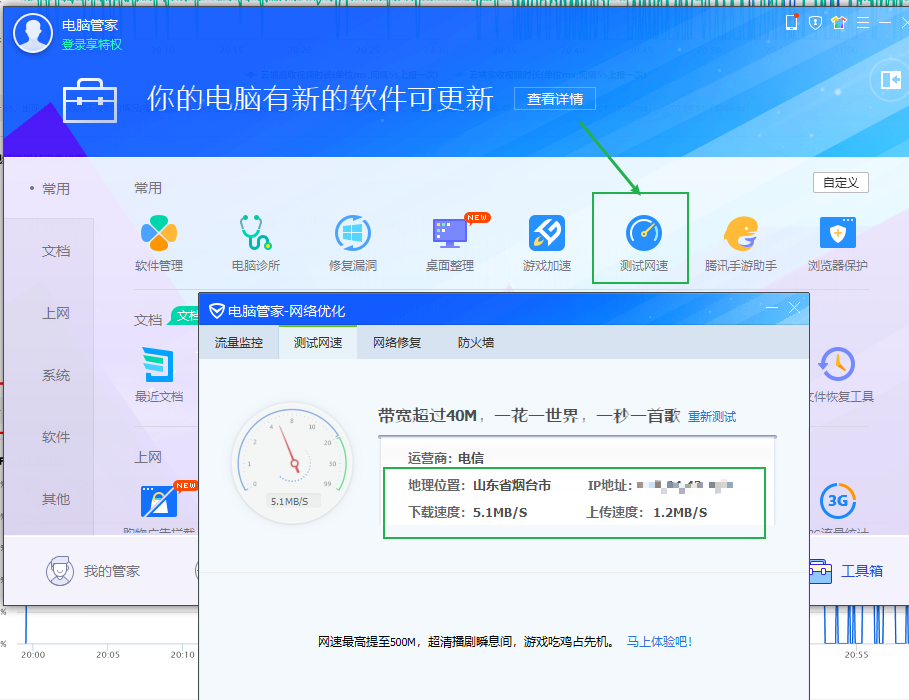Click the 电脑管家 title text

(90, 26)
